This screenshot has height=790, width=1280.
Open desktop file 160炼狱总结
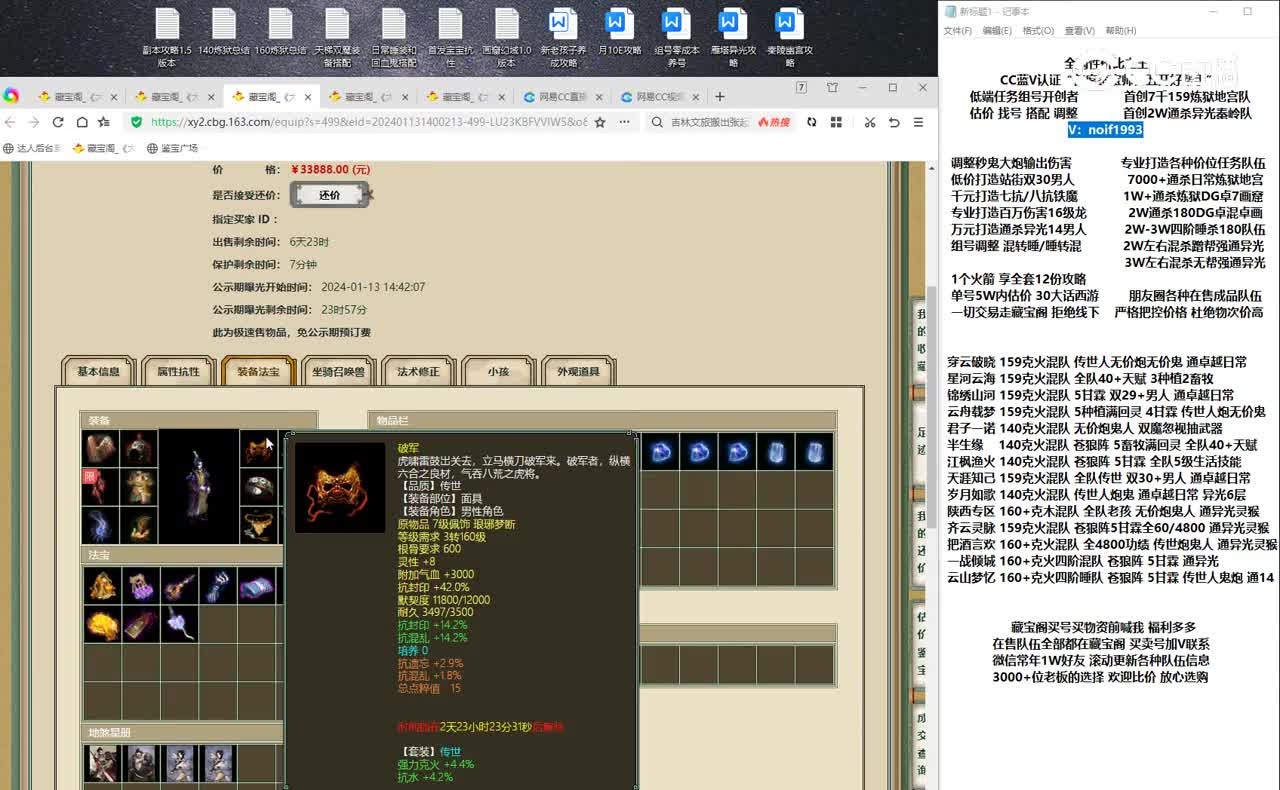280,32
